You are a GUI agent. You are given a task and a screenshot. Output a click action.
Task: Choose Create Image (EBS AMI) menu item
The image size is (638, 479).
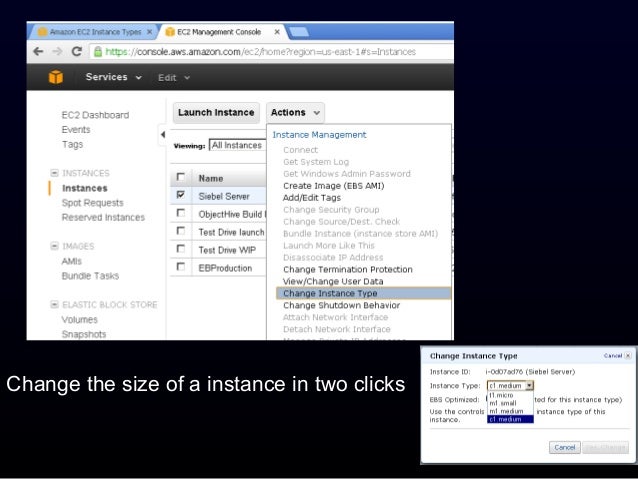[334, 186]
